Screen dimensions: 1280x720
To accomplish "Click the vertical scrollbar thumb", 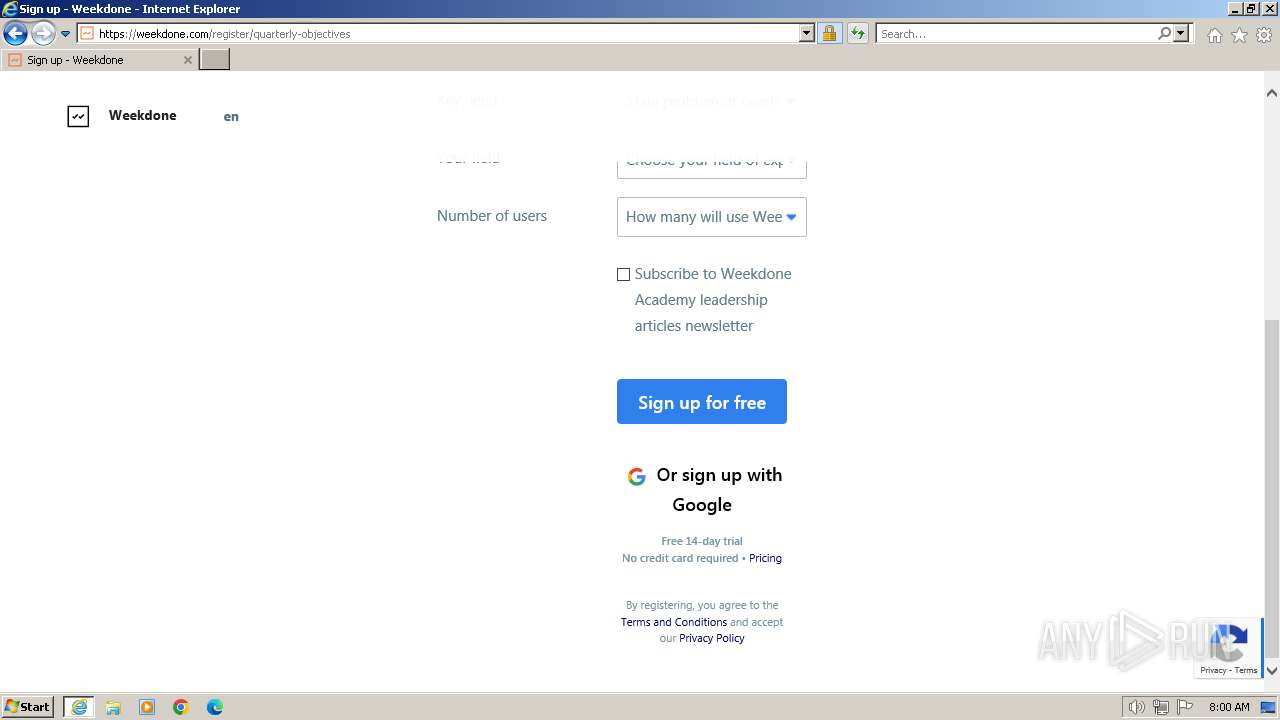I will [x=1271, y=490].
